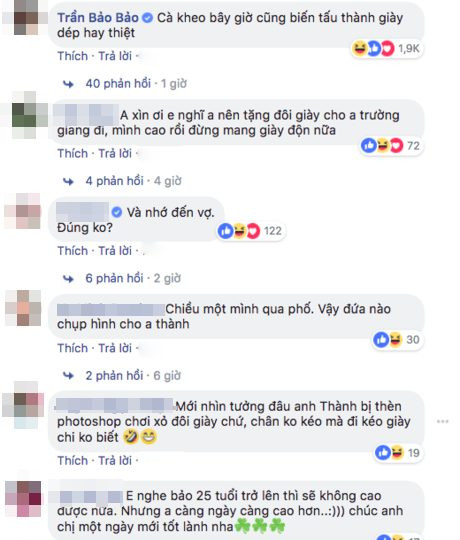Viewport: 460px width, 540px height.
Task: Expand 4 phản hồi replies
Action: tap(114, 181)
